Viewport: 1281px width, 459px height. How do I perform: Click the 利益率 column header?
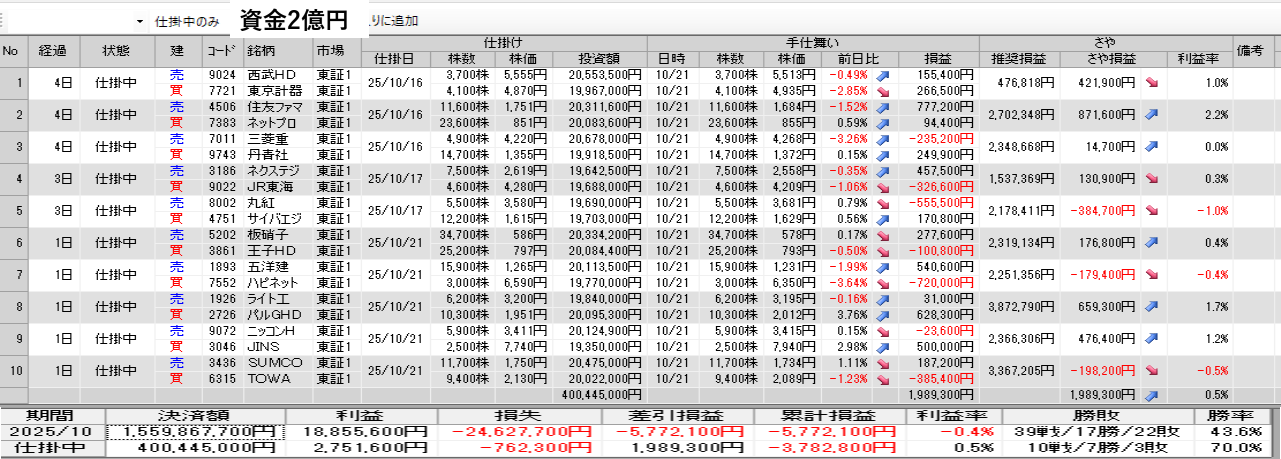(1199, 58)
